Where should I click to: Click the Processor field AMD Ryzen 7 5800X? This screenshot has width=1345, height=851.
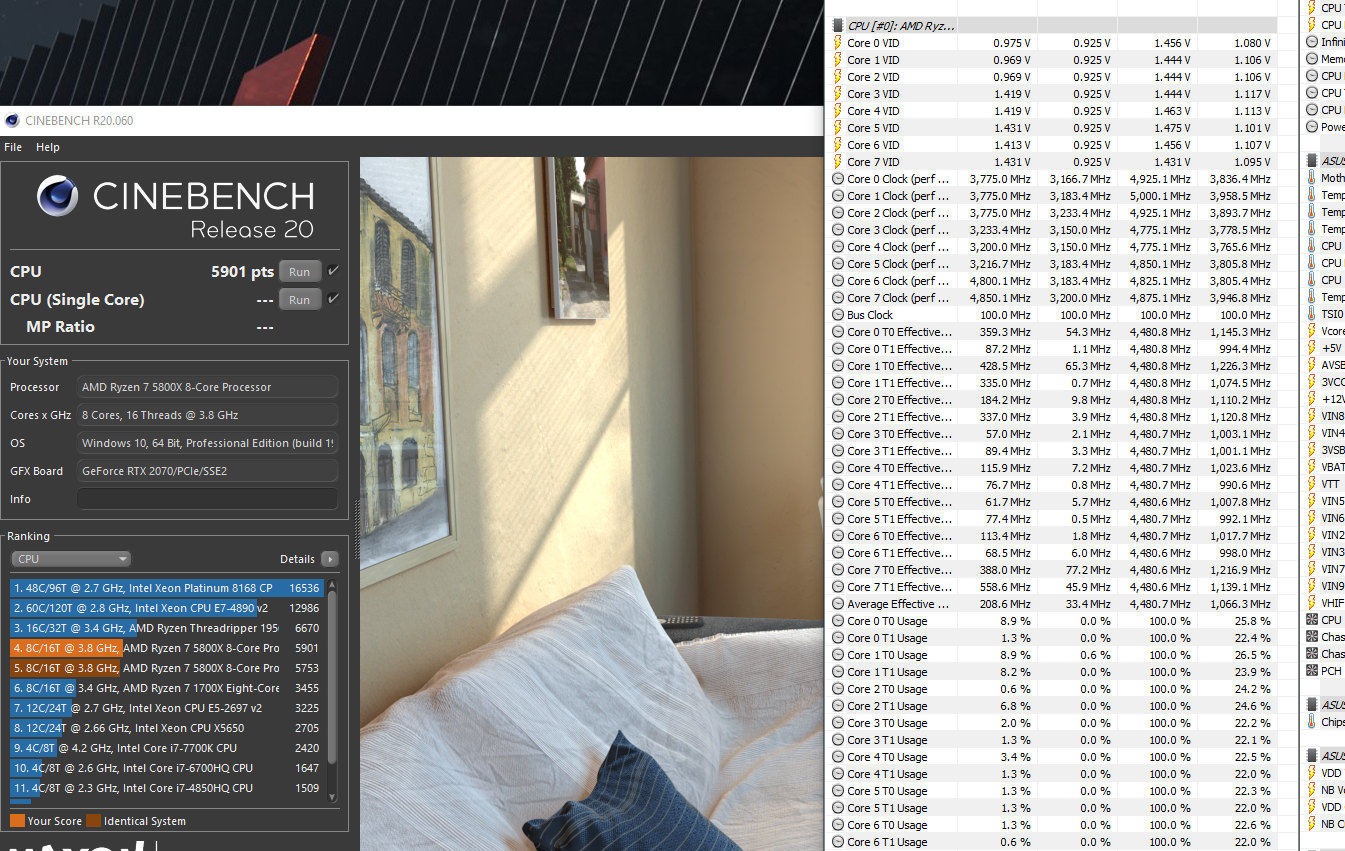(208, 387)
